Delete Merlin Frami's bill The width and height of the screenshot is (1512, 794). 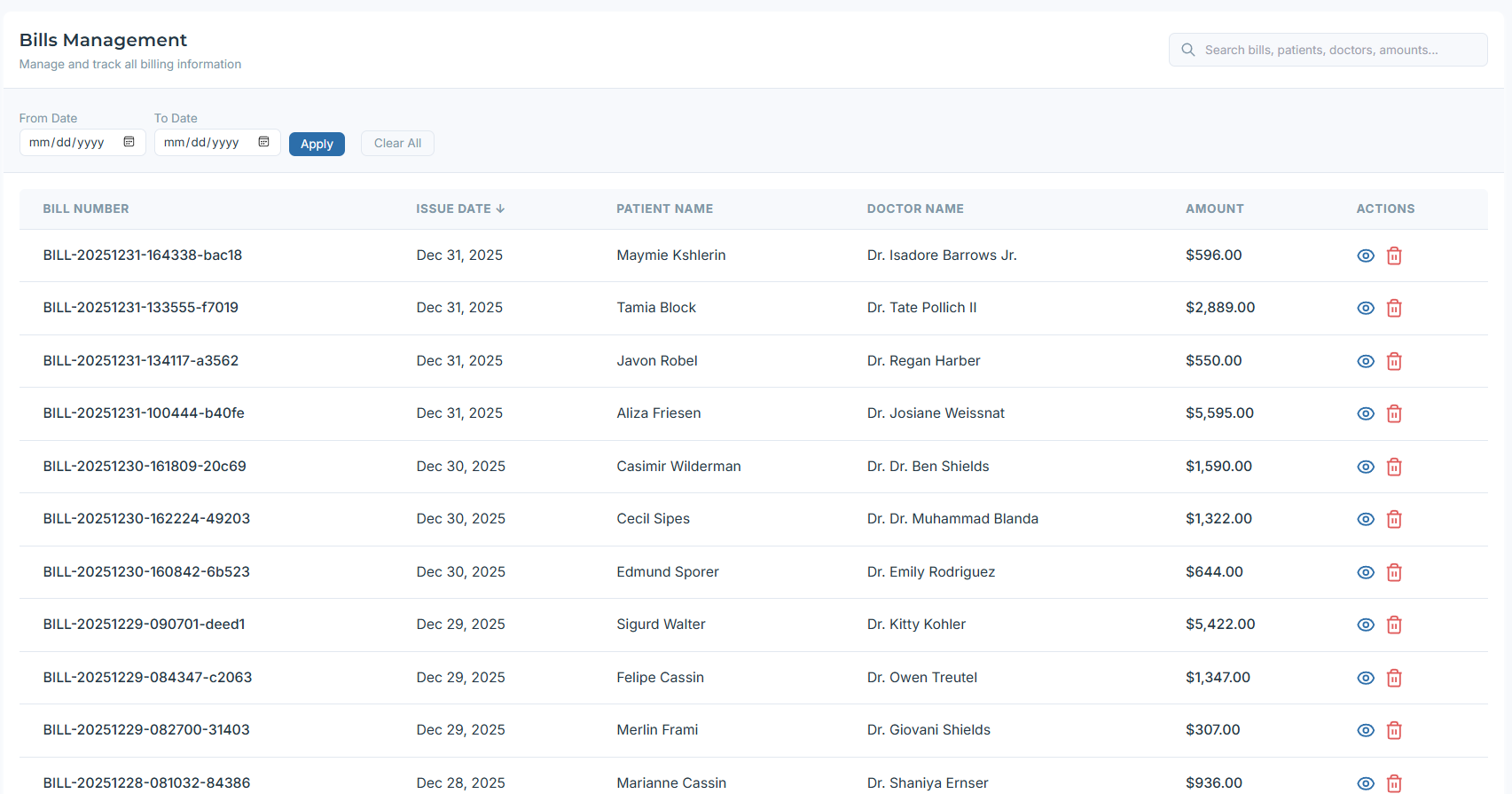point(1394,730)
